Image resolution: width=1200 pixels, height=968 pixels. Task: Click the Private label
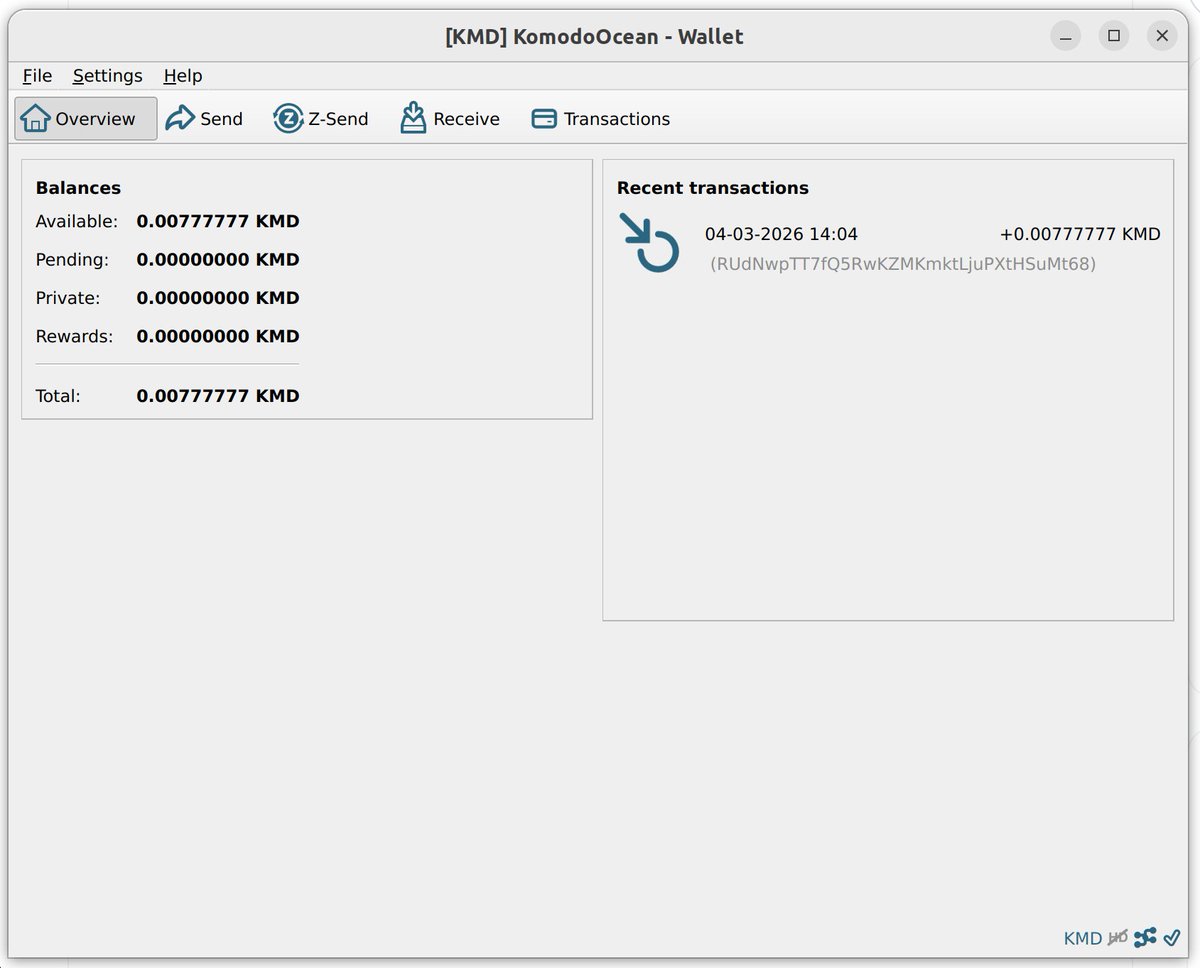(68, 298)
